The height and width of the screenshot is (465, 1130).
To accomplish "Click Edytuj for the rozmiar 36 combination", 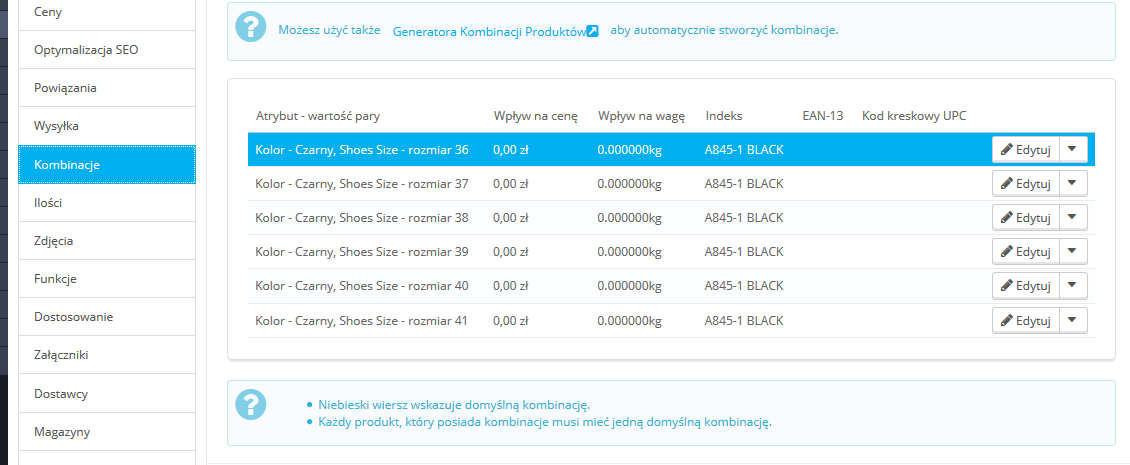I will 1025,150.
